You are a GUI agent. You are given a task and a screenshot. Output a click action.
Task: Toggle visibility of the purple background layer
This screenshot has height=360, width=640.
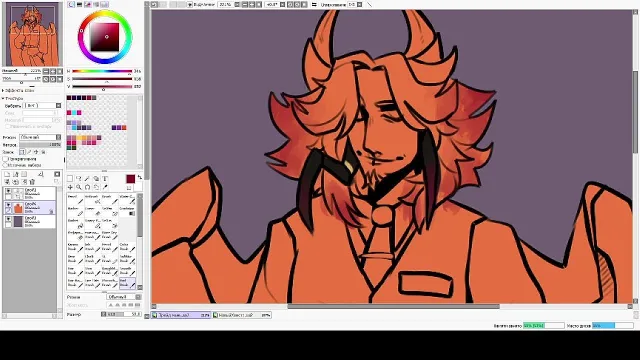pyautogui.click(x=8, y=219)
